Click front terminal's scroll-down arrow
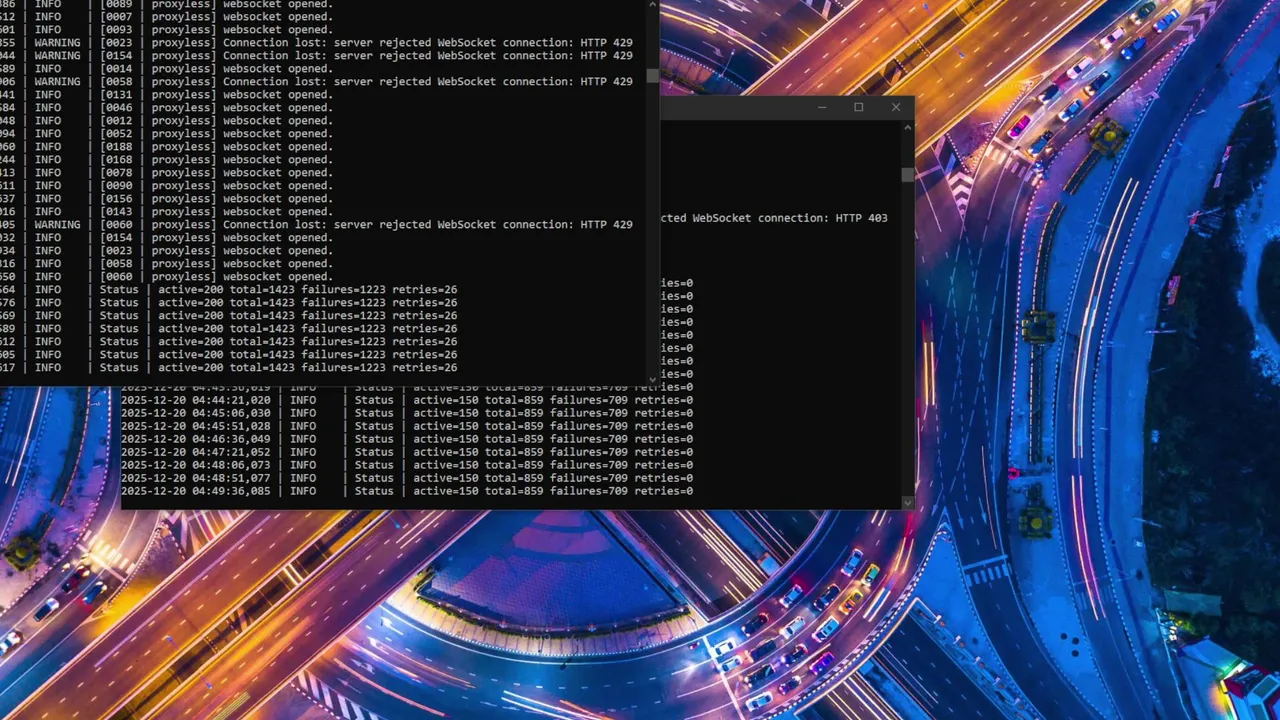 tap(653, 379)
